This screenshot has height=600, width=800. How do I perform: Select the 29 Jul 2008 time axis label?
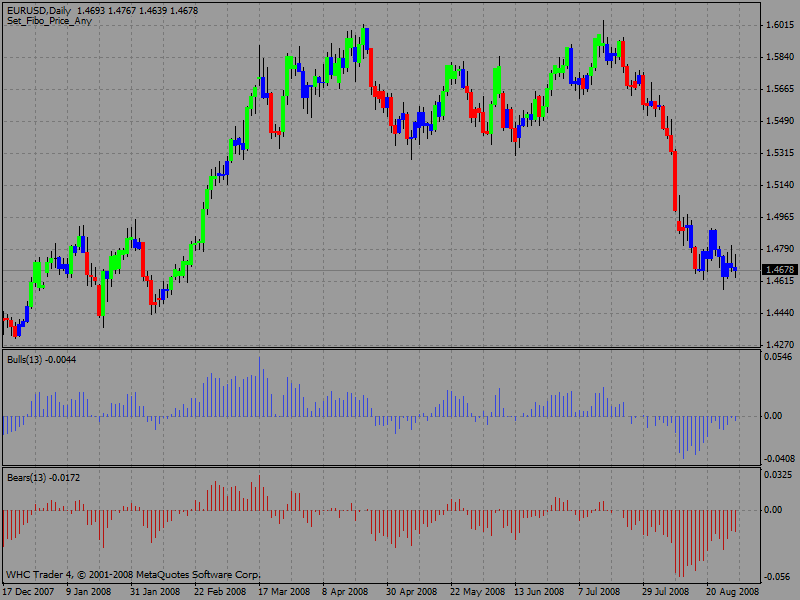(665, 592)
